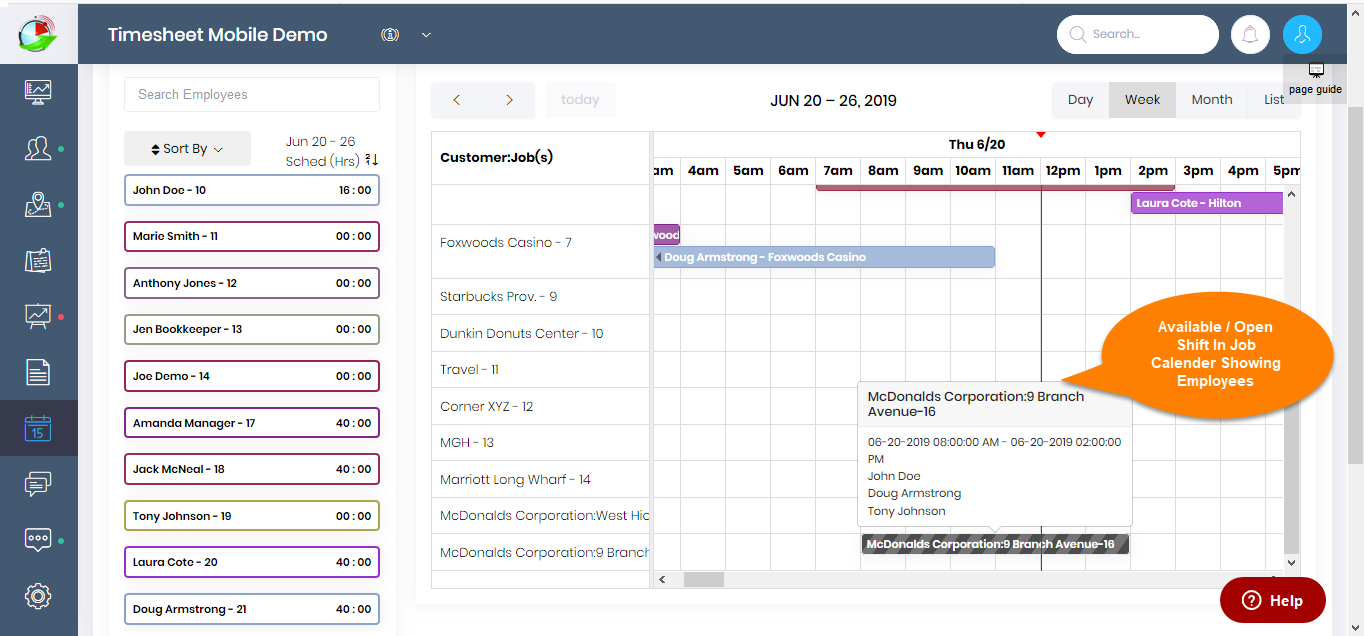Open the chat messages icon in sidebar
Screen dimensions: 1364x636
38,485
